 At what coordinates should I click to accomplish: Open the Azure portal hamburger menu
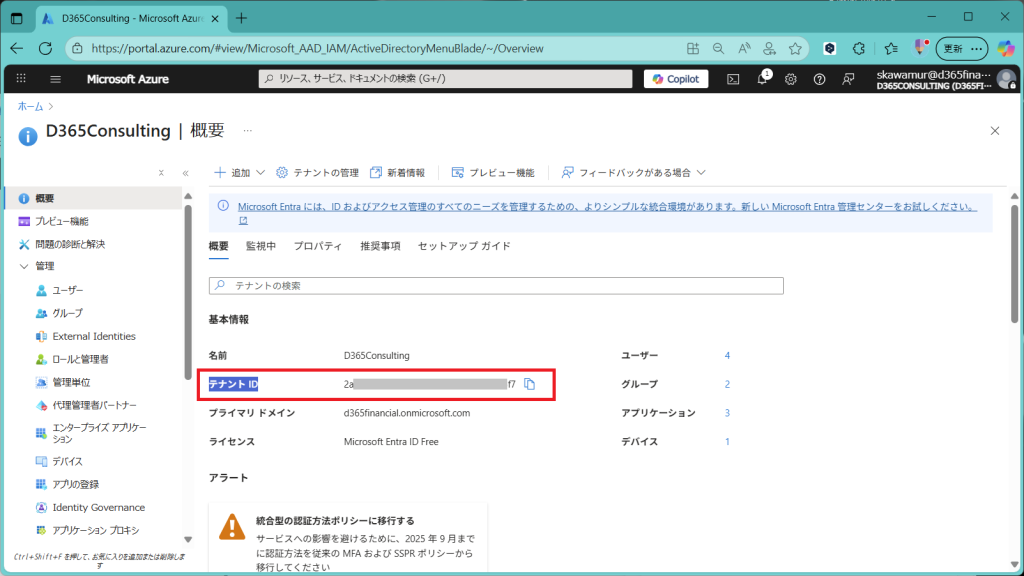pos(55,79)
